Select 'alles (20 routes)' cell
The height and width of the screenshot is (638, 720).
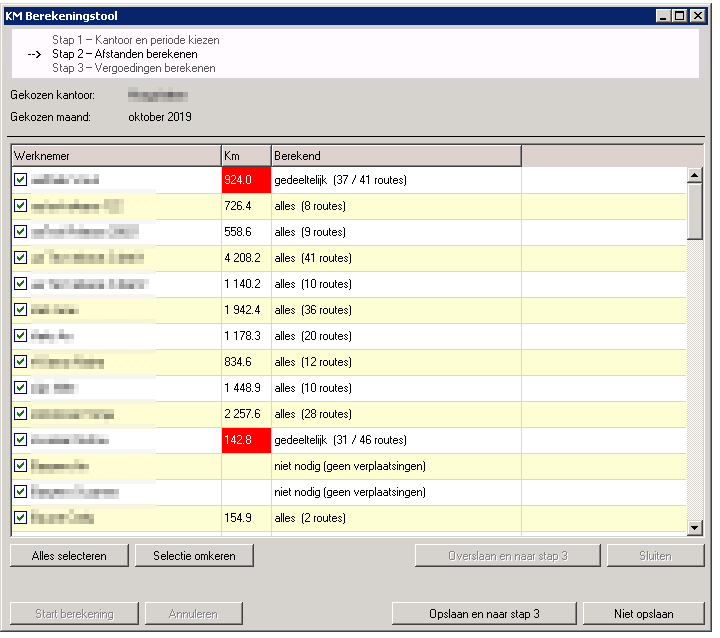(x=396, y=336)
